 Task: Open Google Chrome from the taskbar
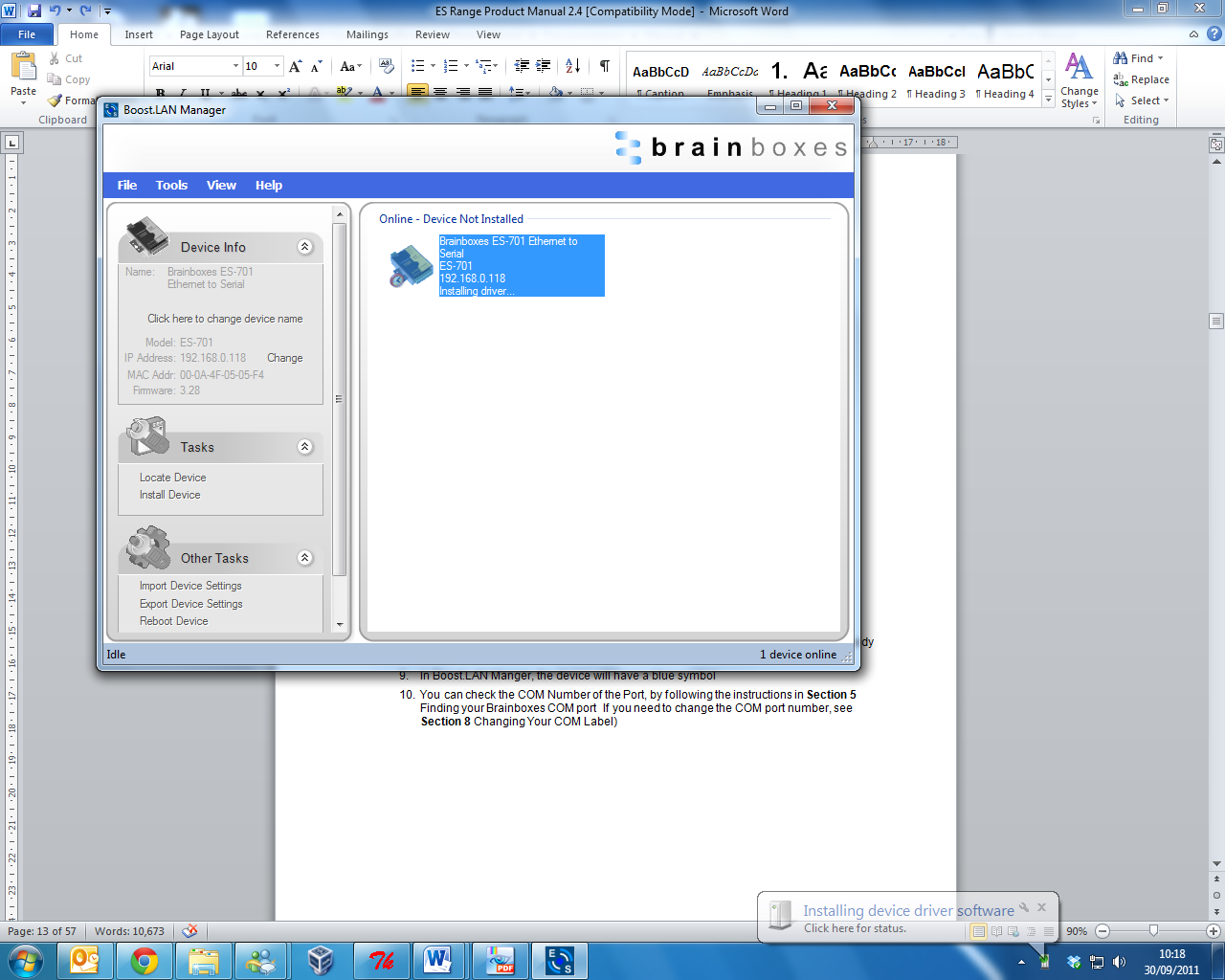[x=145, y=960]
